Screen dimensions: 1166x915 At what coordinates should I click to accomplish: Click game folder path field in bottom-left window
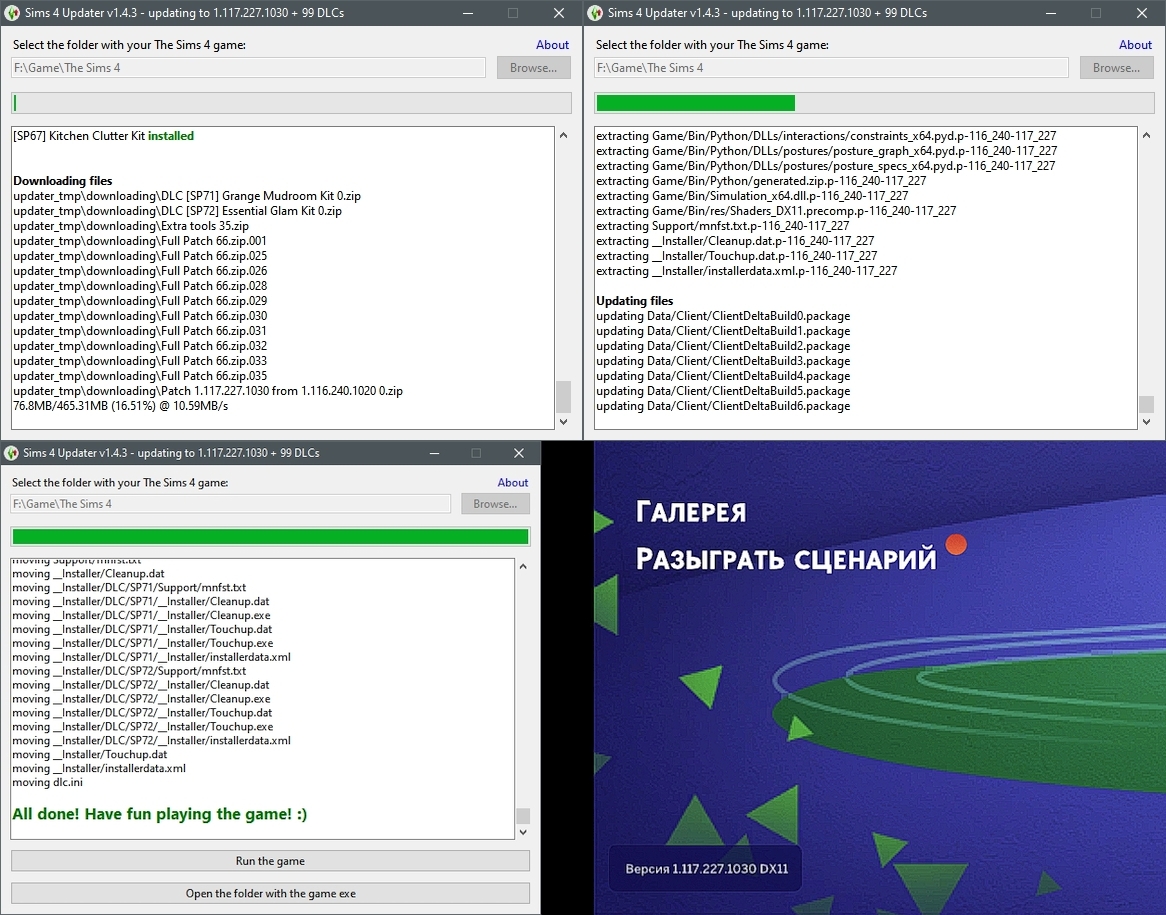point(231,504)
